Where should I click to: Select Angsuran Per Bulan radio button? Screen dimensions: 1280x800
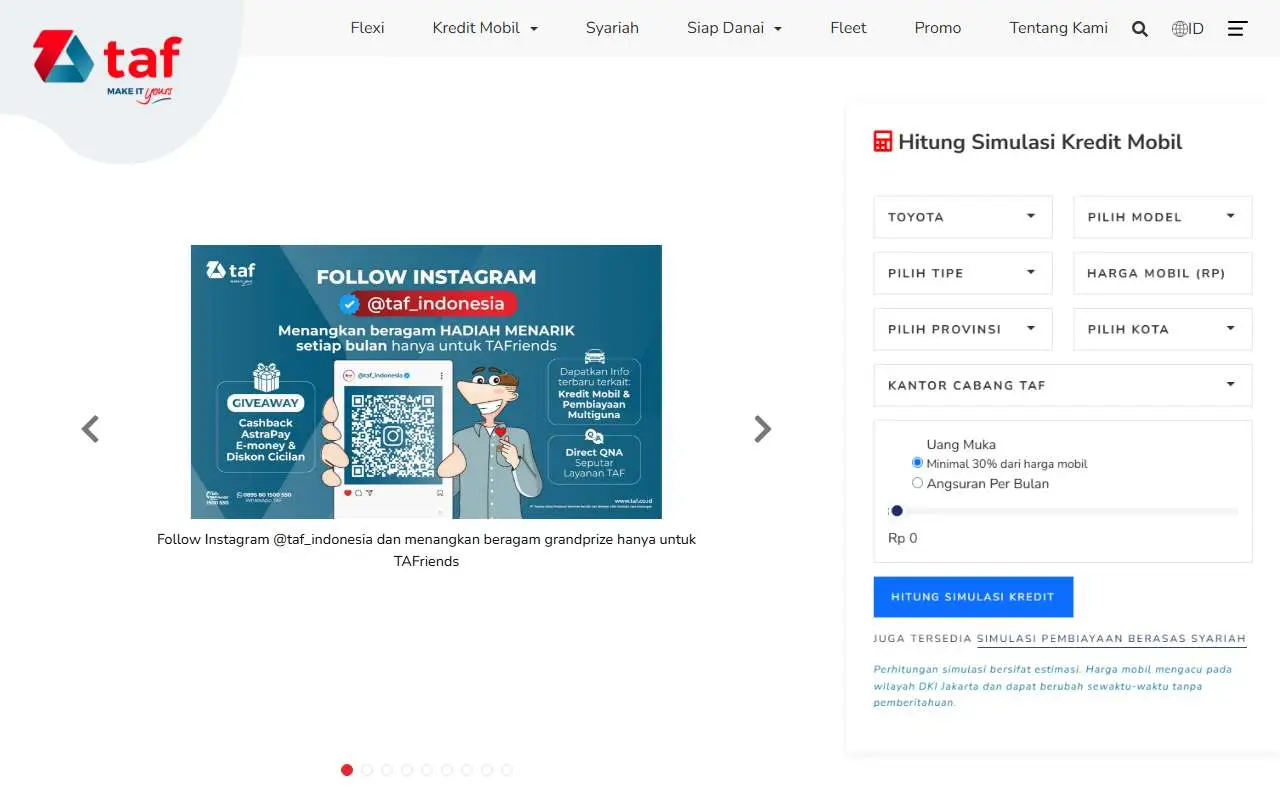click(918, 483)
